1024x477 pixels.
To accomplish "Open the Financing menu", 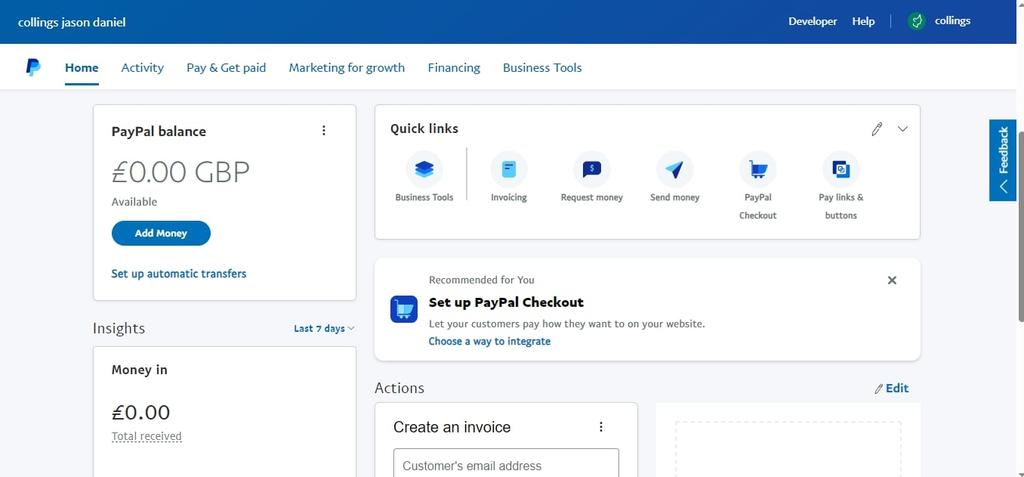I will tap(454, 67).
